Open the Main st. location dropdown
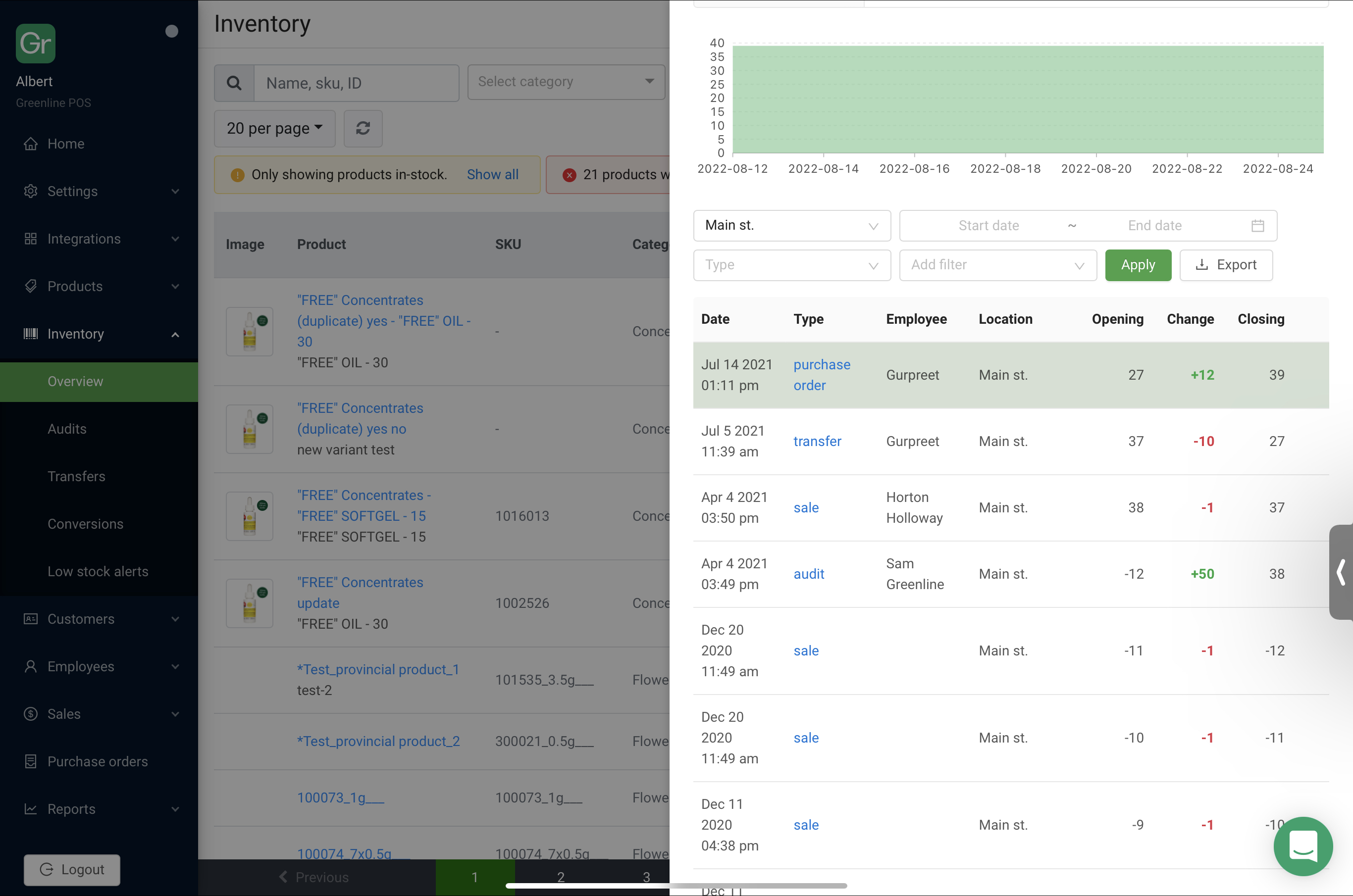 (792, 225)
